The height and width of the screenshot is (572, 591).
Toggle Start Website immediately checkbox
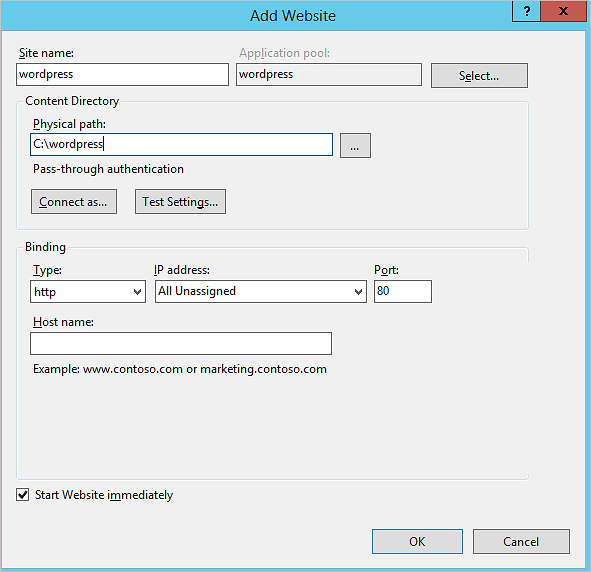pyautogui.click(x=23, y=494)
